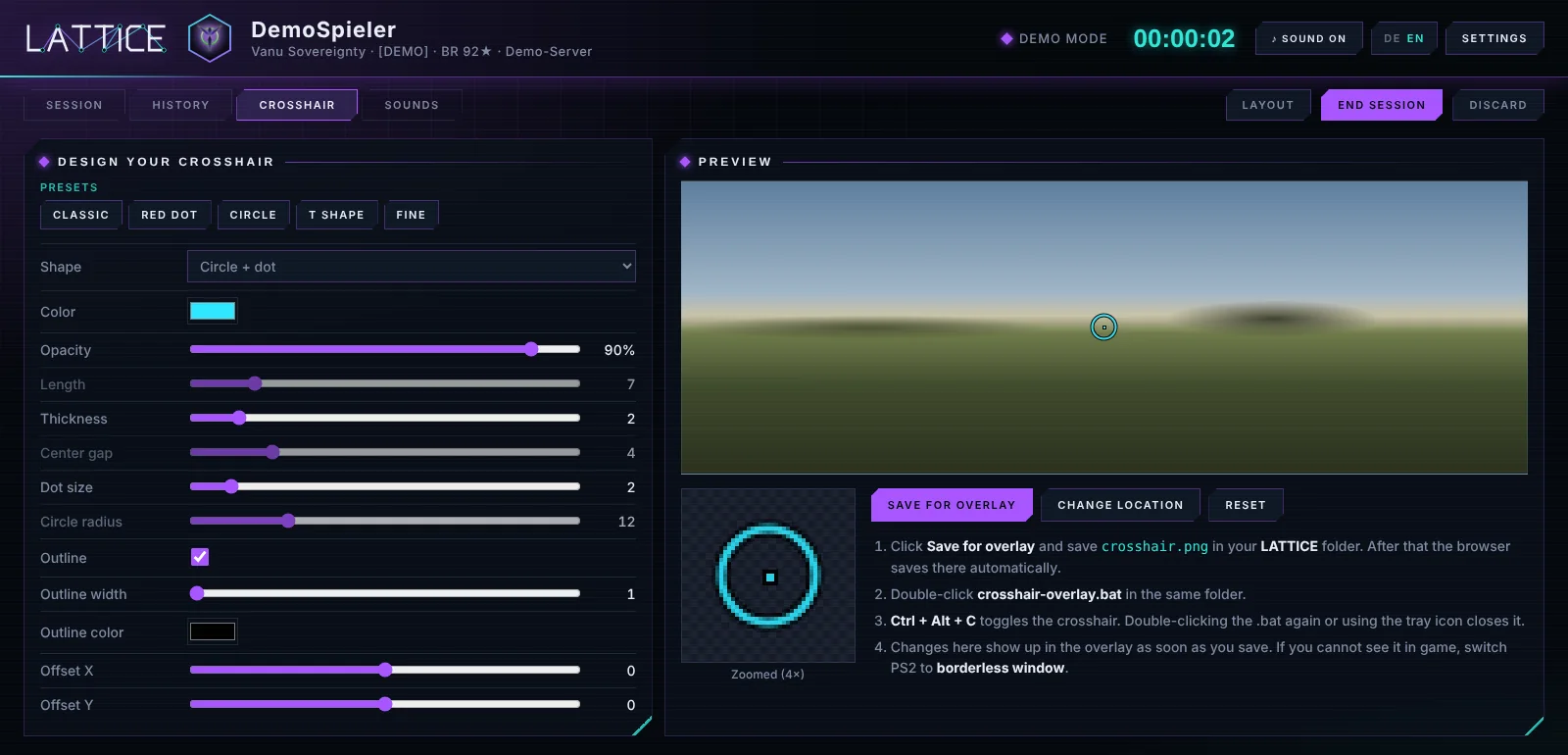1568x755 pixels.
Task: Click the crosshair in the landscape preview
Action: pyautogui.click(x=1103, y=327)
